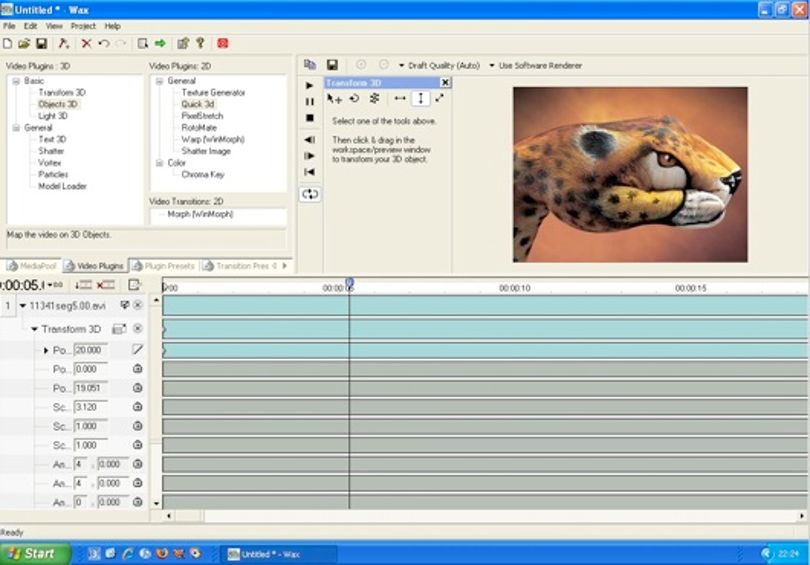Screen dimensions: 810x565
Task: Select the horizontal move arrow tool
Action: tap(400, 98)
